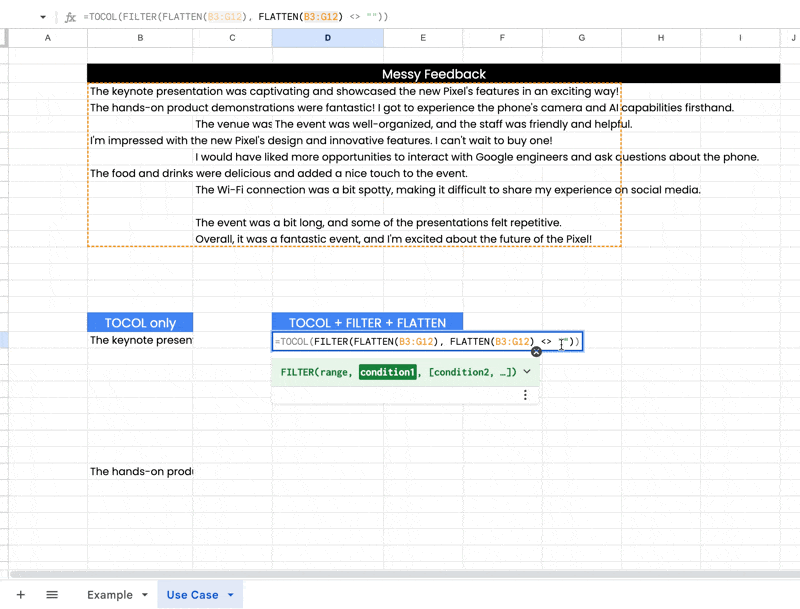Click the 'more opportunities to interact' feedback cell
This screenshot has height=609, width=800.
477,157
